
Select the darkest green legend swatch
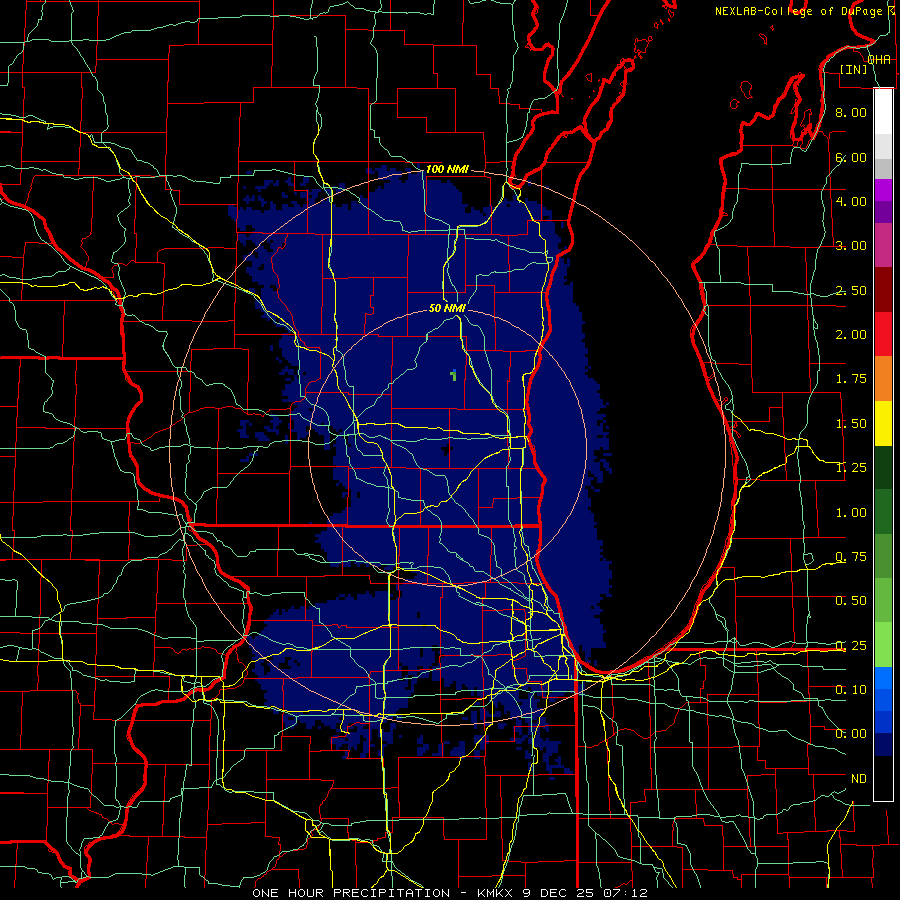883,468
